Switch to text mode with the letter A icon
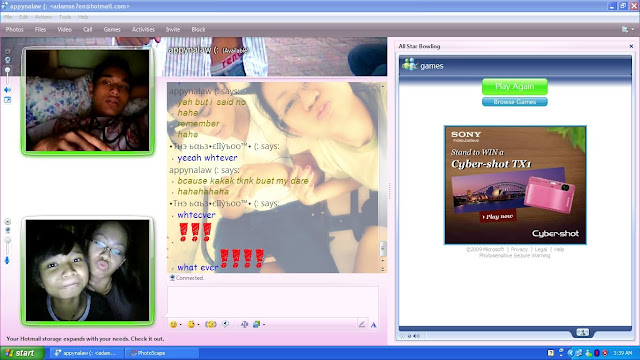Image resolution: width=640 pixels, height=360 pixels. pyautogui.click(x=373, y=325)
